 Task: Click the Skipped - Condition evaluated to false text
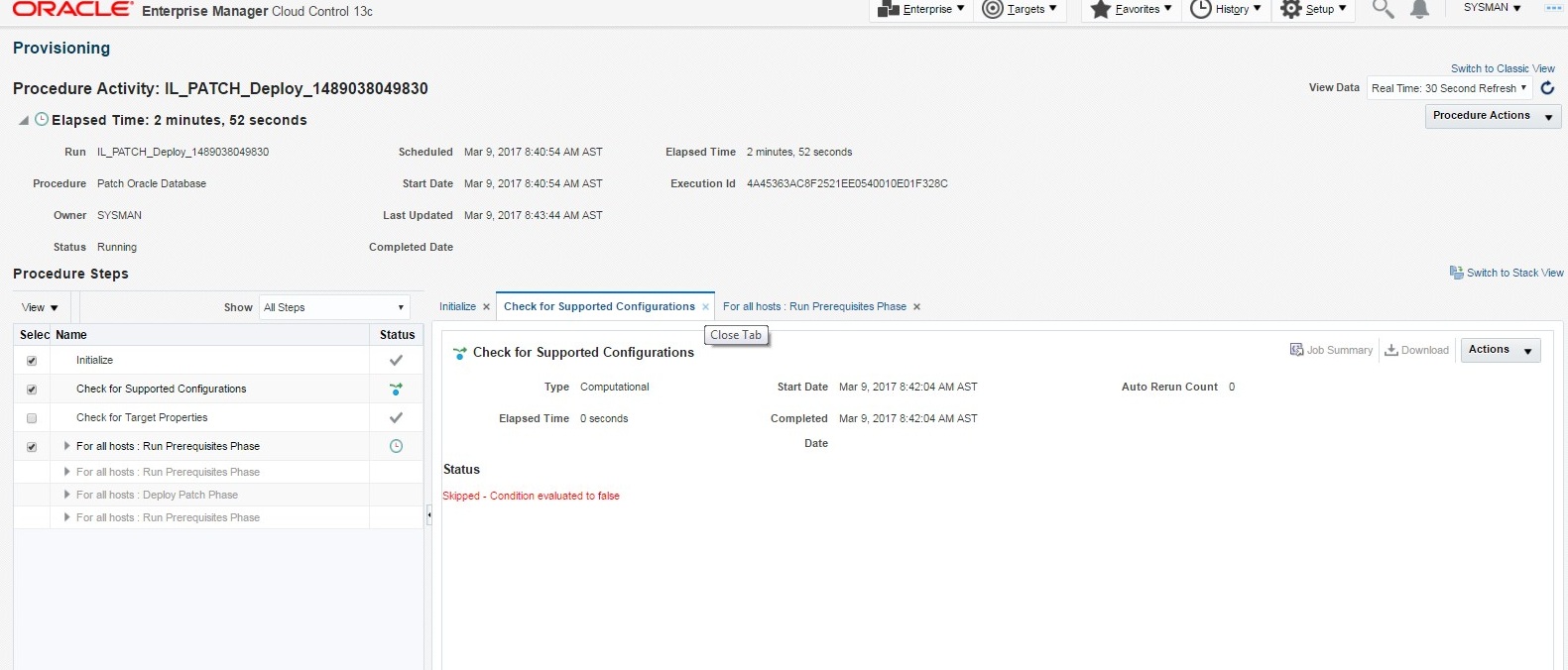[x=531, y=496]
